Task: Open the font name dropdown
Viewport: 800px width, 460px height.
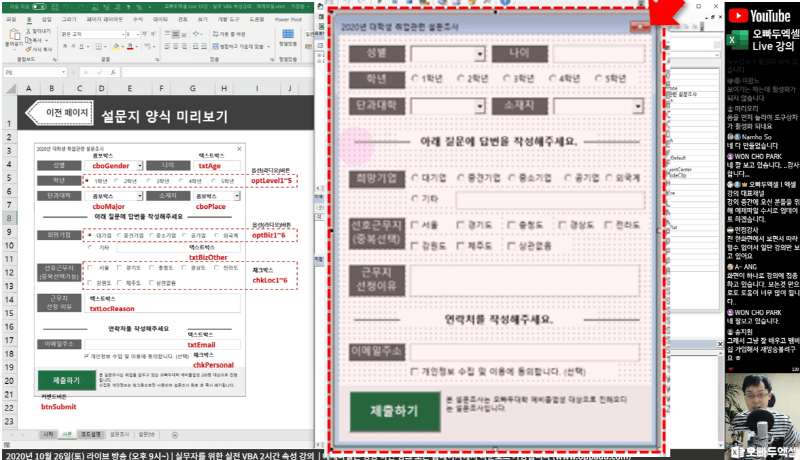Action: [123, 35]
